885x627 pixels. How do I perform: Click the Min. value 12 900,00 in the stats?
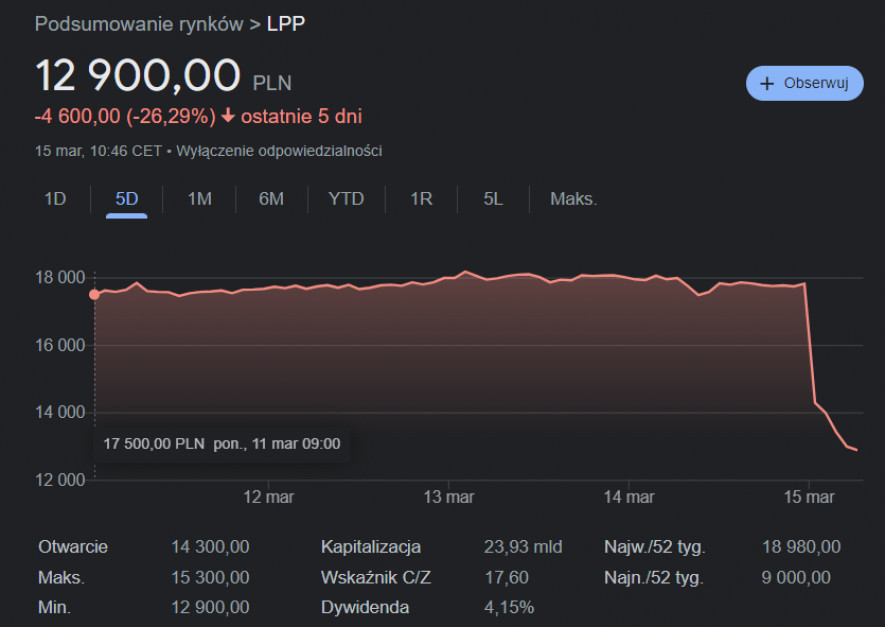point(210,607)
